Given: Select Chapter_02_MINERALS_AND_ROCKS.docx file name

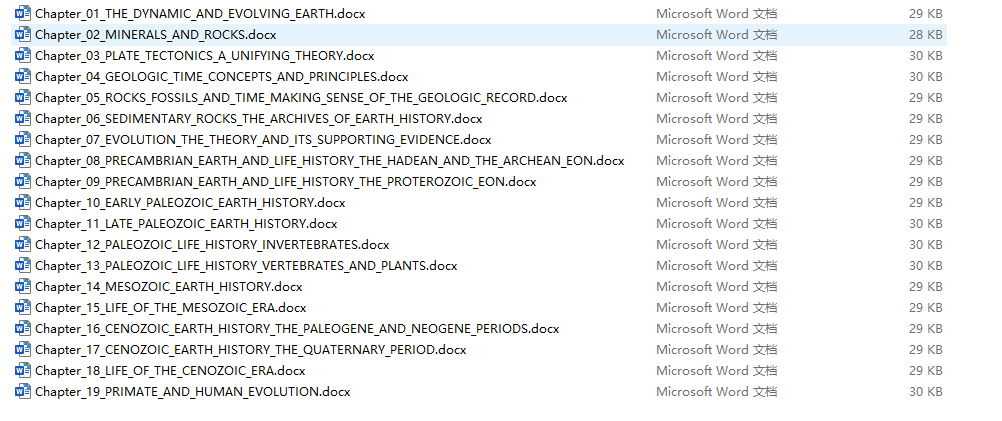Looking at the screenshot, I should coord(156,35).
